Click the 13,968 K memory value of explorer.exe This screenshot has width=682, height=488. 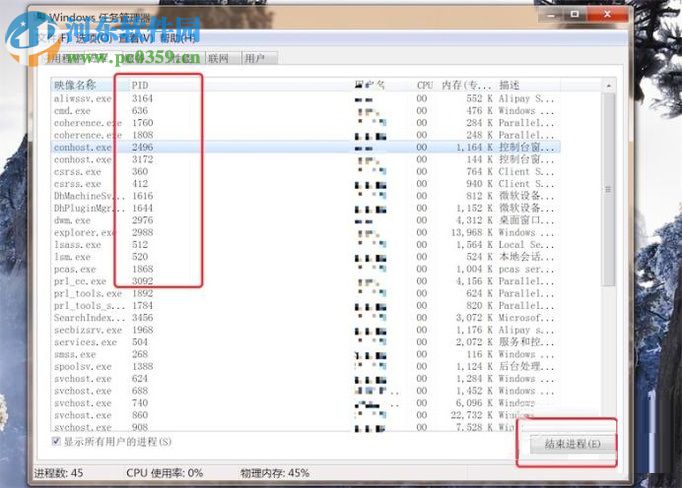click(471, 232)
